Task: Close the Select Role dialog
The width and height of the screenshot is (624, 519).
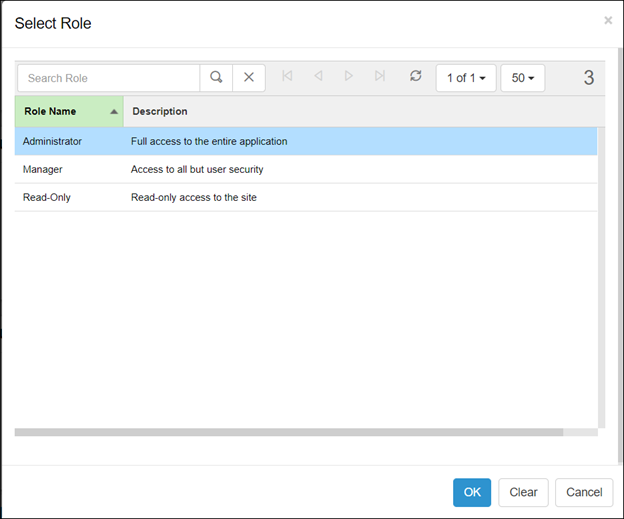Action: pyautogui.click(x=608, y=20)
